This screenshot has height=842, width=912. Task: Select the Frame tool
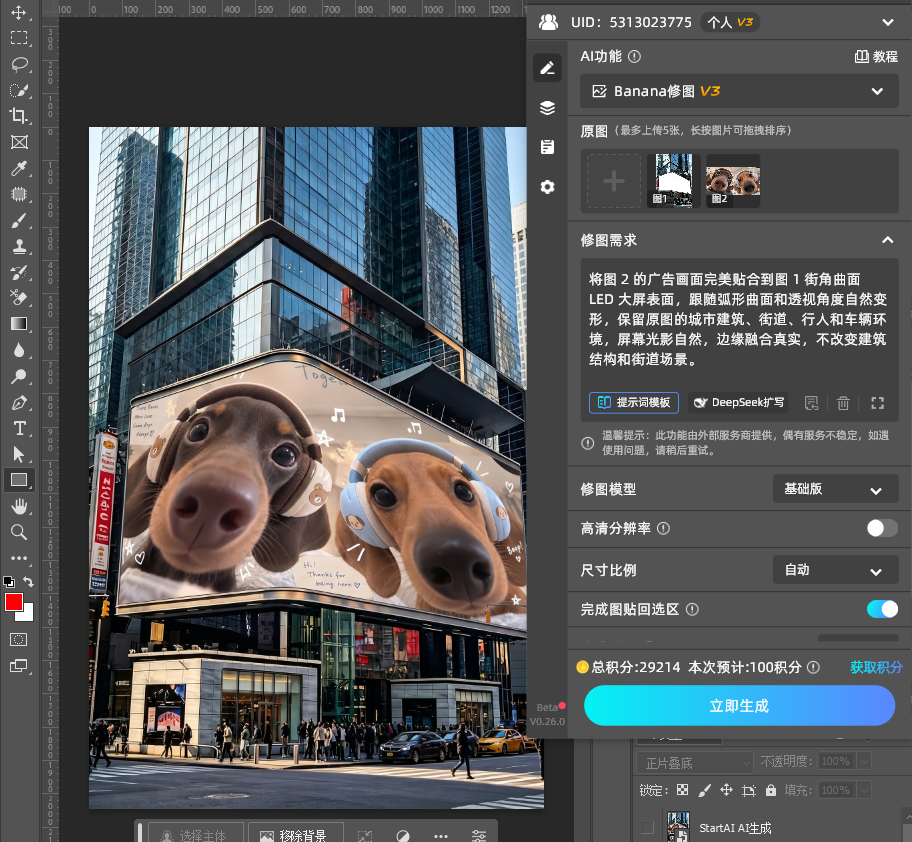tap(19, 142)
